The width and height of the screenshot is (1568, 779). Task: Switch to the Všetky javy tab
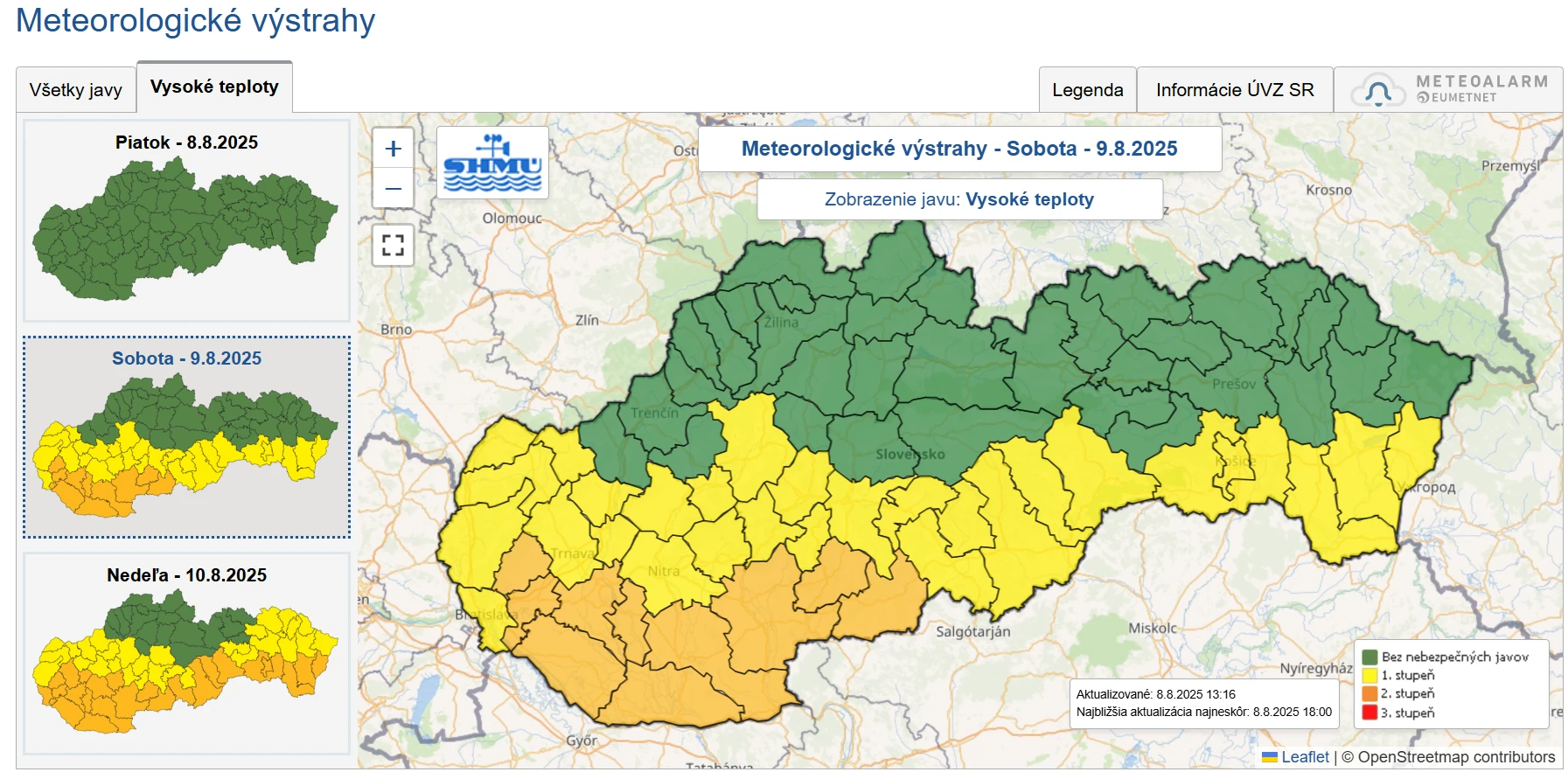point(76,90)
